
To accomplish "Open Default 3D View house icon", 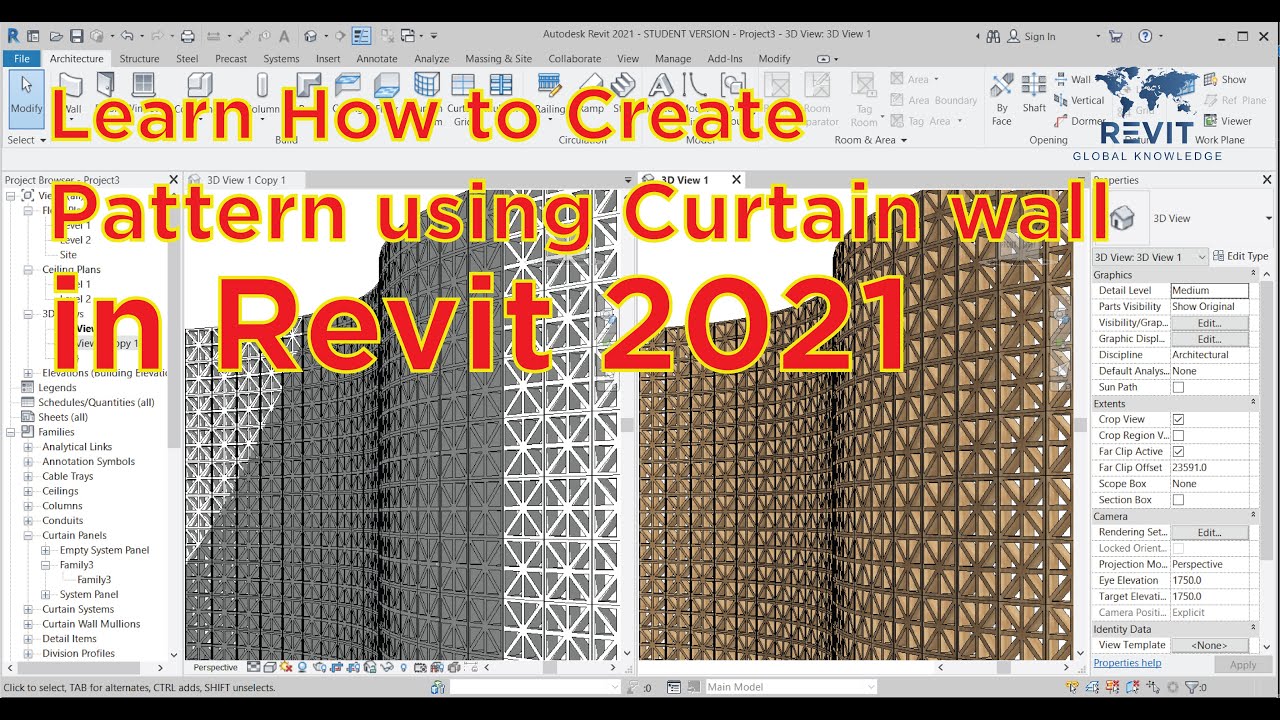I will pyautogui.click(x=311, y=36).
